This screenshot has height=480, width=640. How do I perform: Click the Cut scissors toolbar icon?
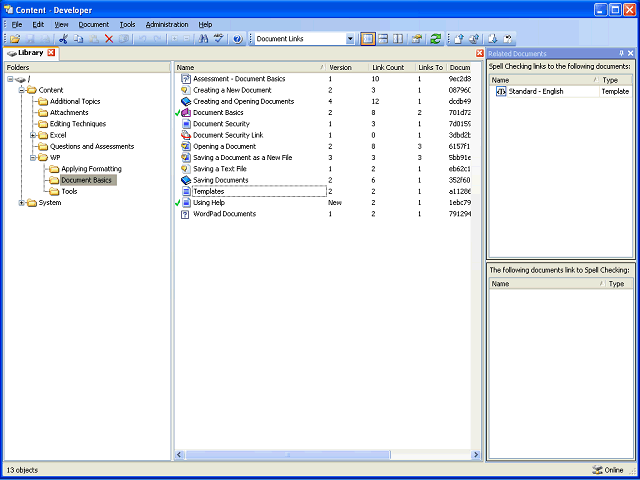pos(63,39)
